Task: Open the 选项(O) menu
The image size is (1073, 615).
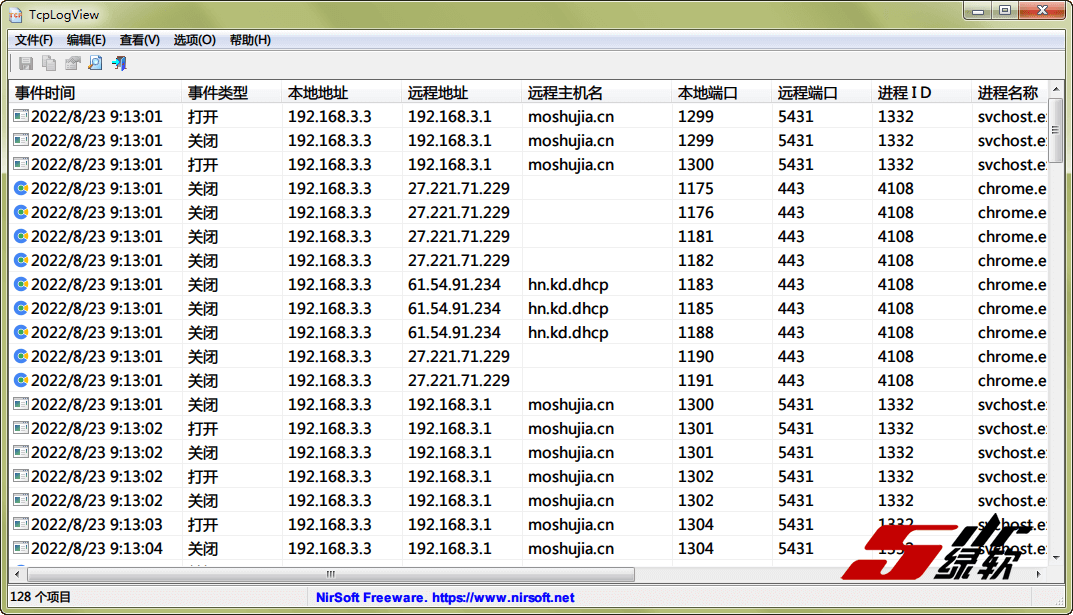Action: click(x=194, y=40)
